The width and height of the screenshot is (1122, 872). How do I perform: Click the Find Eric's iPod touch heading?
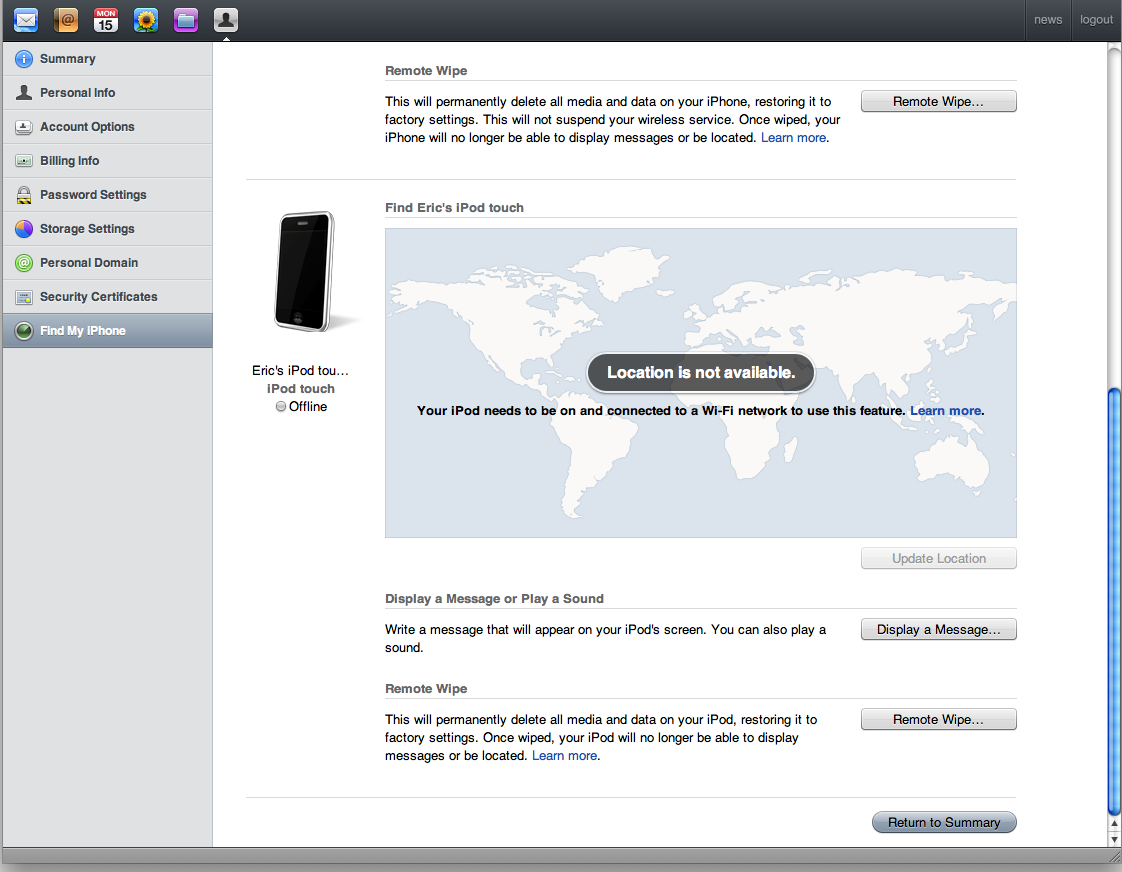click(454, 207)
